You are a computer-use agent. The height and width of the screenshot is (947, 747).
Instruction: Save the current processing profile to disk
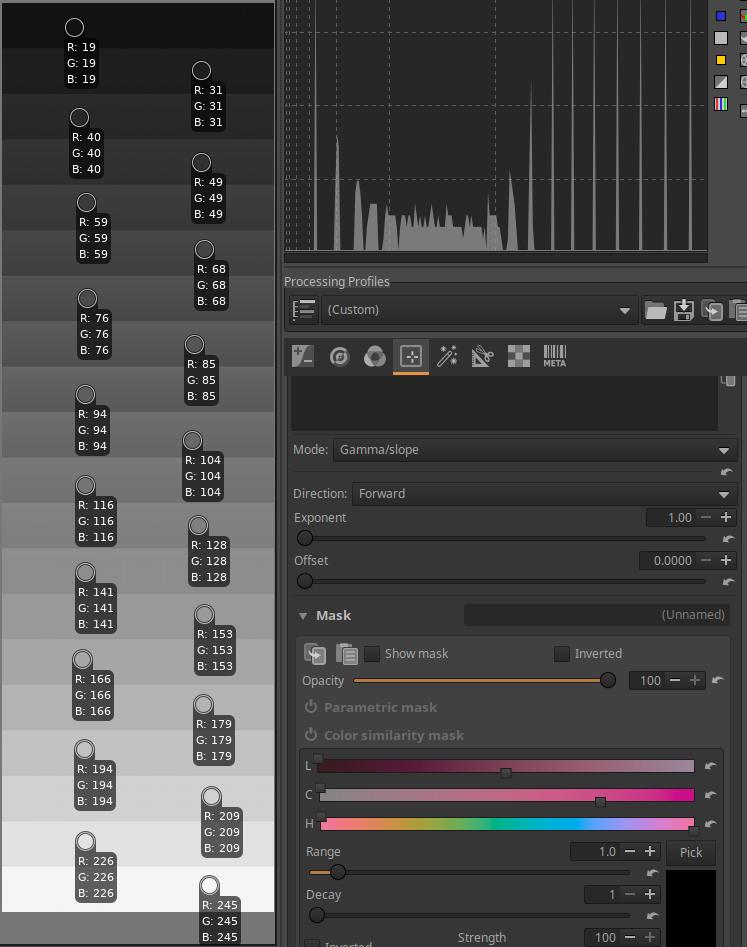click(x=684, y=310)
